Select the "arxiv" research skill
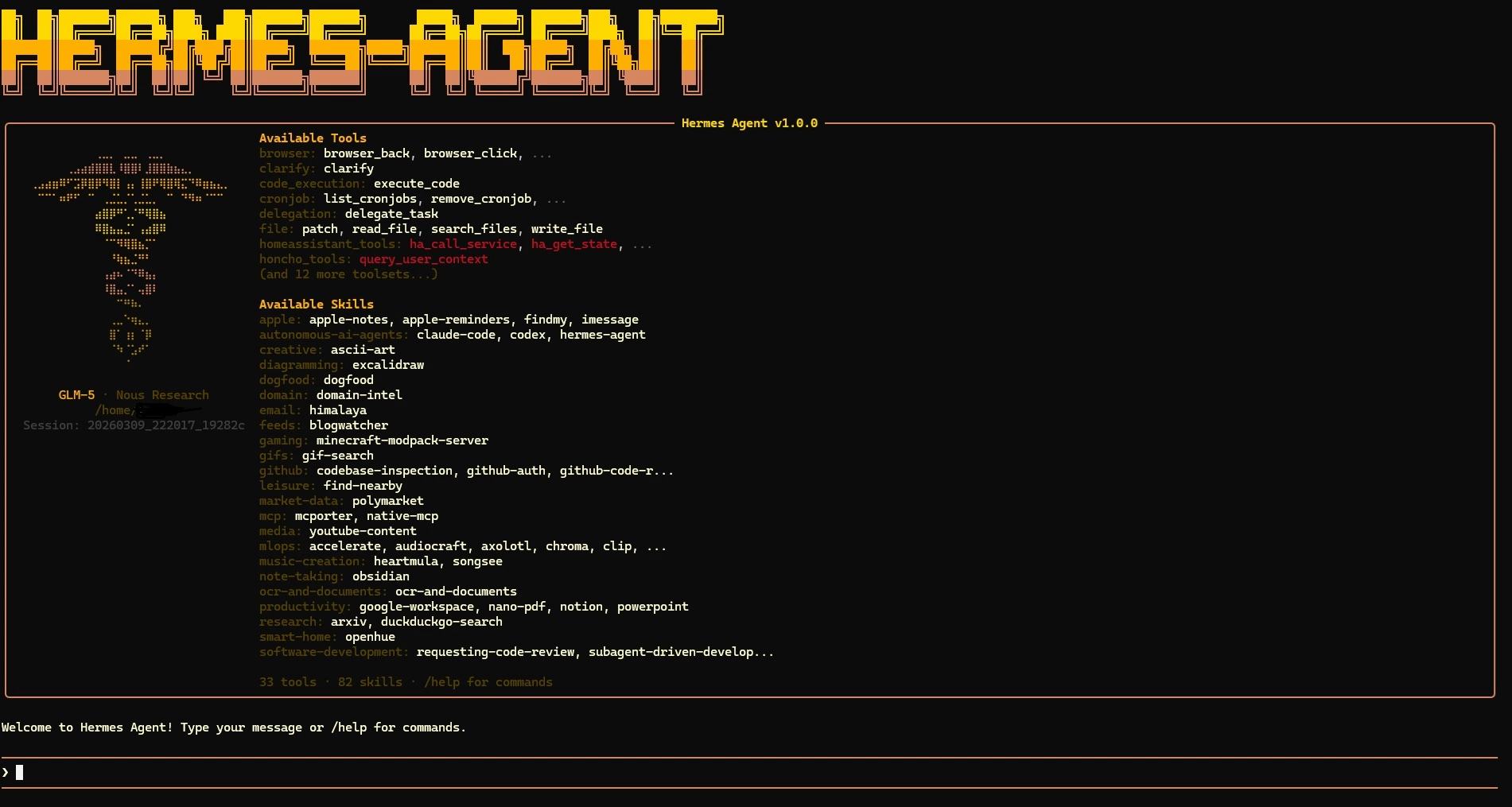This screenshot has height=807, width=1512. (348, 622)
